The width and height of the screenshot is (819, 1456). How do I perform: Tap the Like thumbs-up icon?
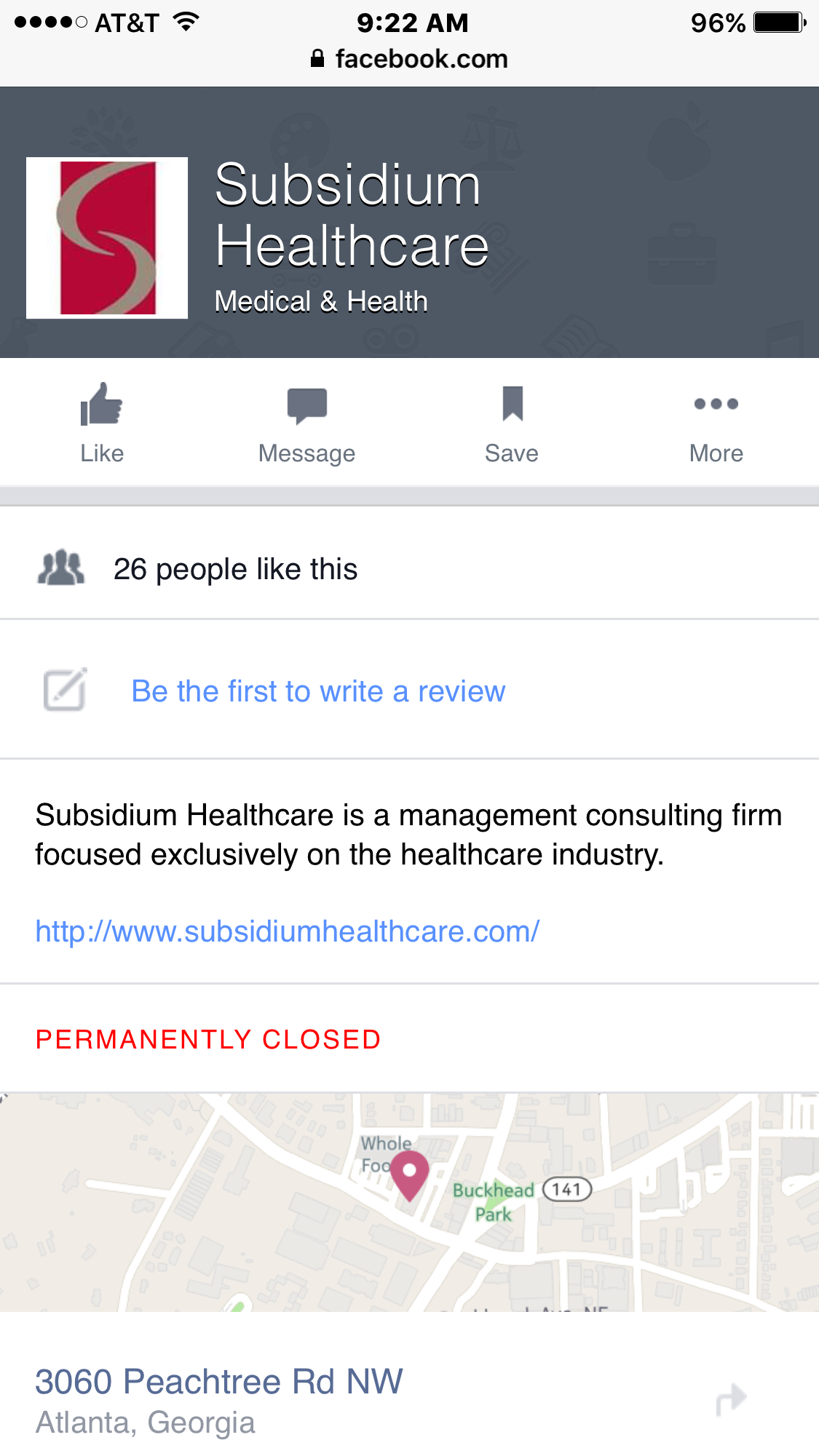click(101, 404)
